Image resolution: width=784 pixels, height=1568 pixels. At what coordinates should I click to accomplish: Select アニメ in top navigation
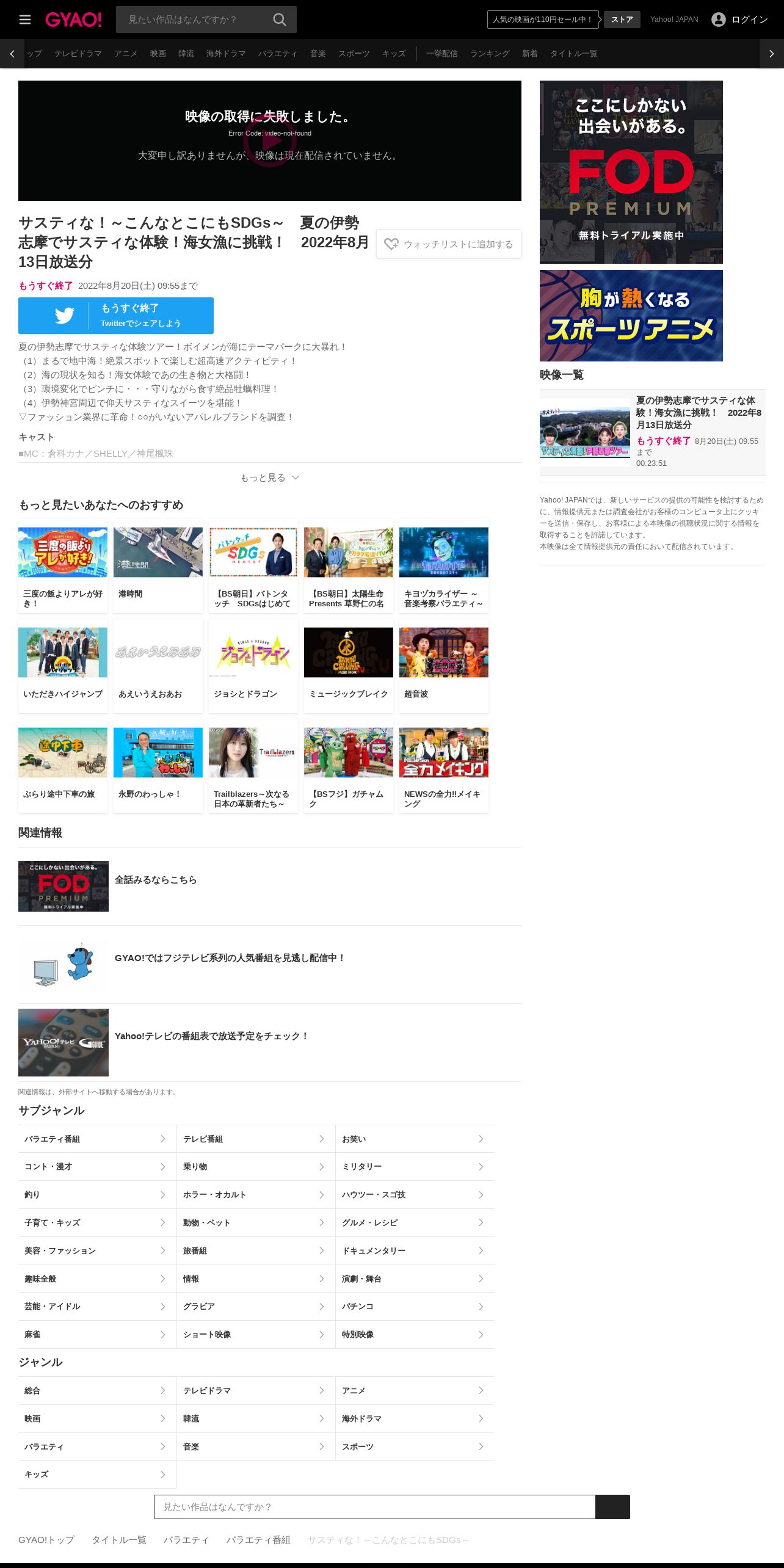[x=126, y=54]
